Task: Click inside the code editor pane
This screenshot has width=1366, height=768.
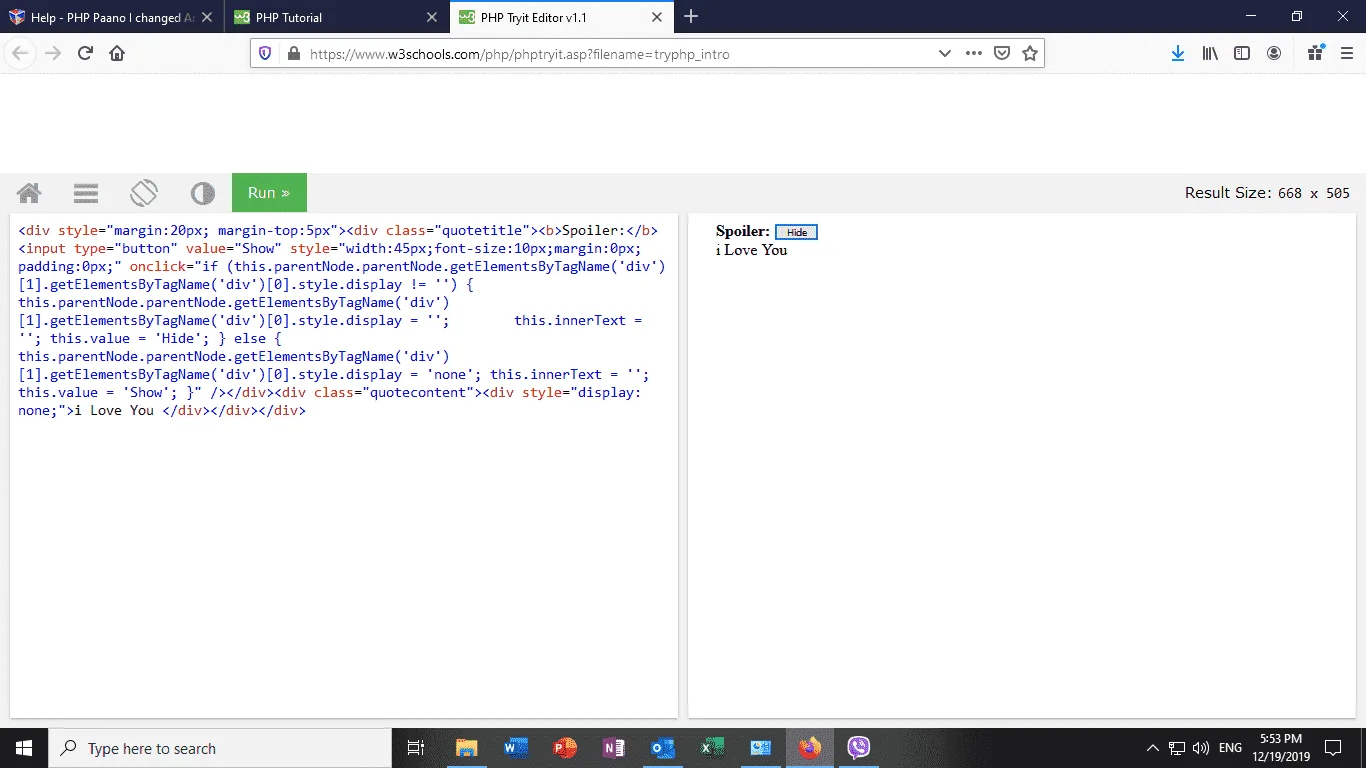Action: point(344,465)
